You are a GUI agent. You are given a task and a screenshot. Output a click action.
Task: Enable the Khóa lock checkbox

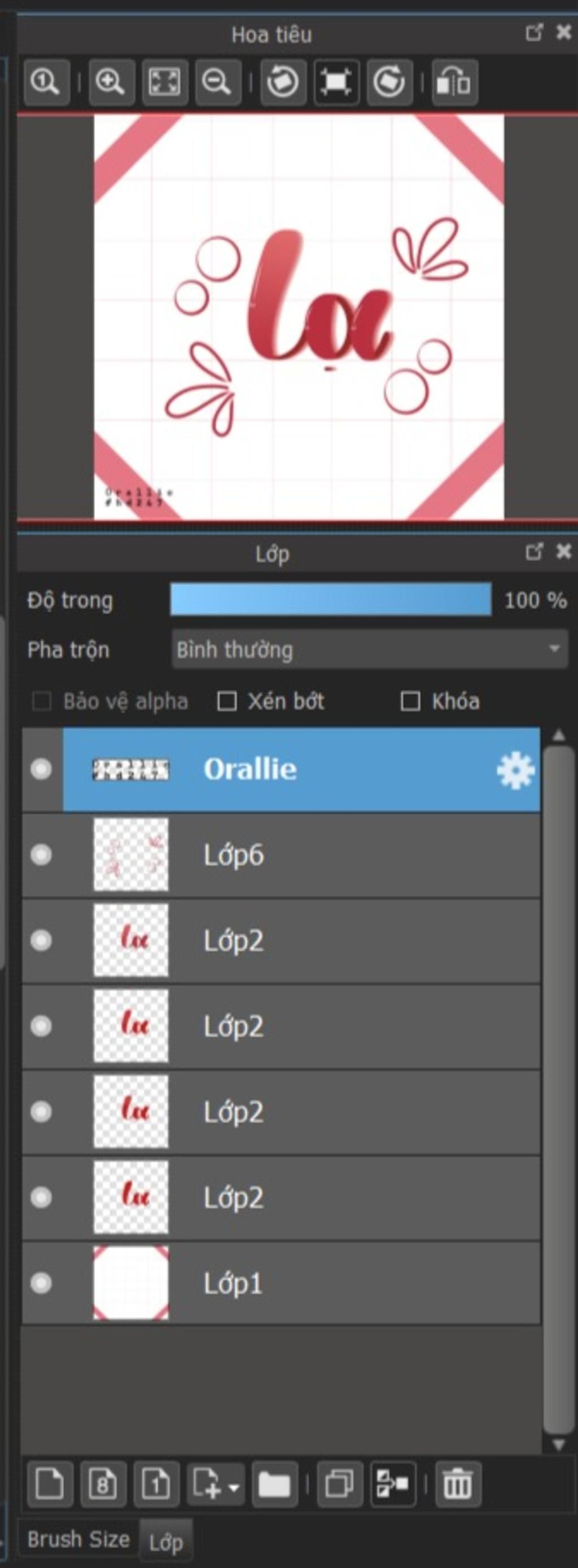(x=410, y=701)
